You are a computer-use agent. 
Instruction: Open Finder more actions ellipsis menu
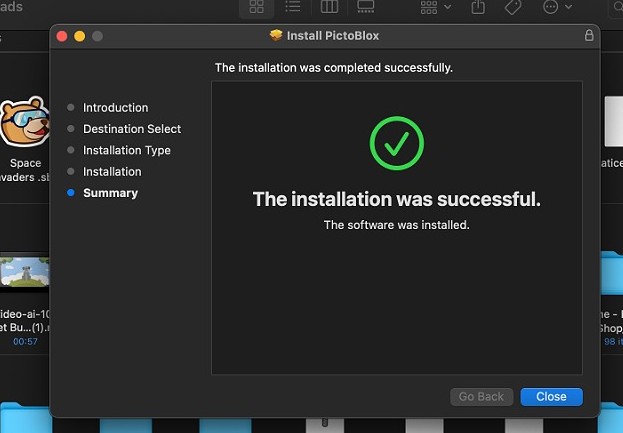(557, 7)
